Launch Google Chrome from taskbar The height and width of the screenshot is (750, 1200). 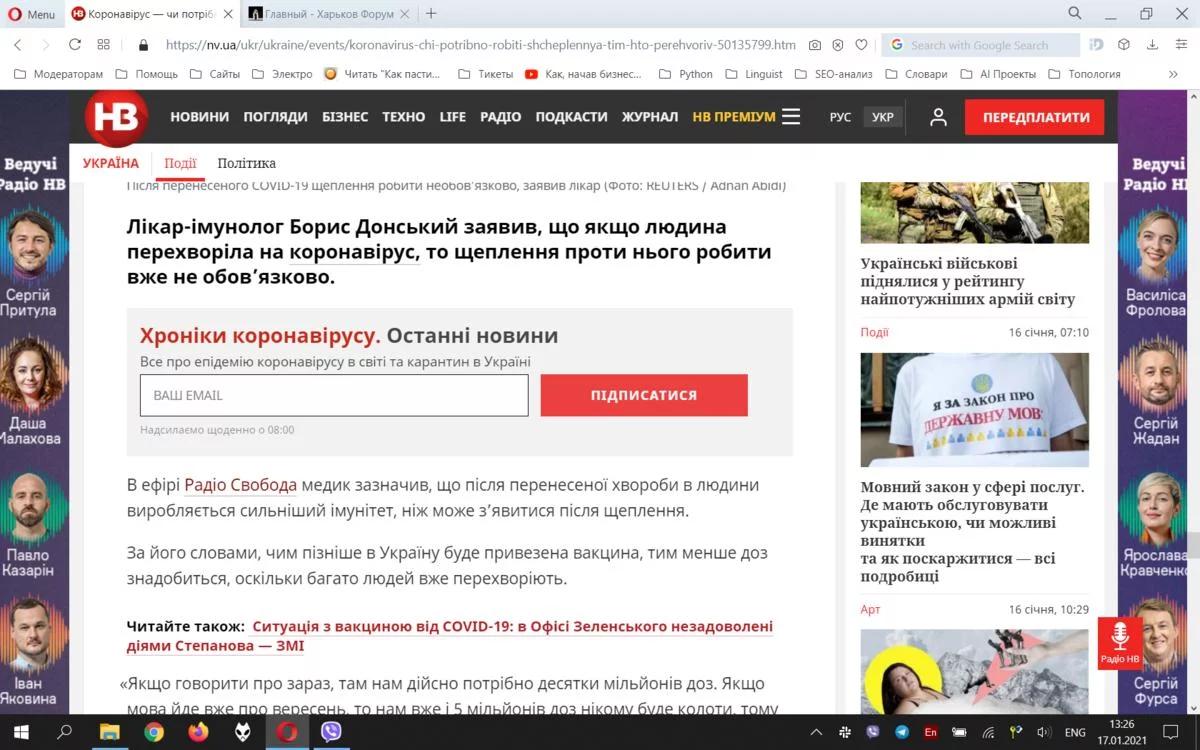click(153, 732)
